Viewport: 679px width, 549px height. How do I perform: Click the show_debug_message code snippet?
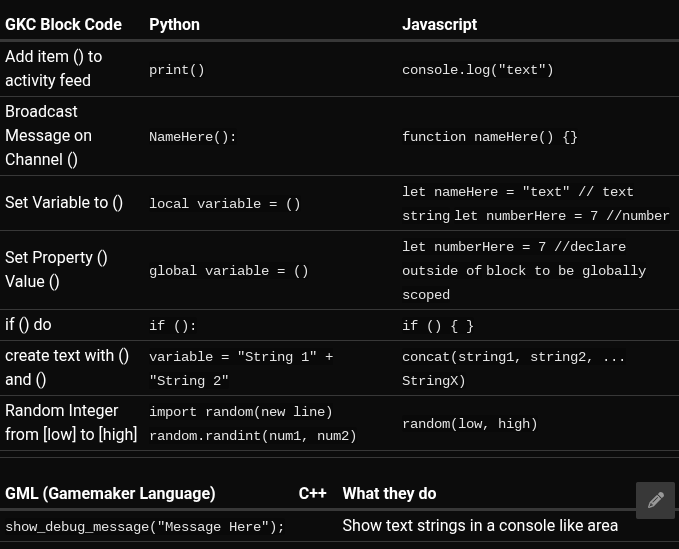(144, 527)
